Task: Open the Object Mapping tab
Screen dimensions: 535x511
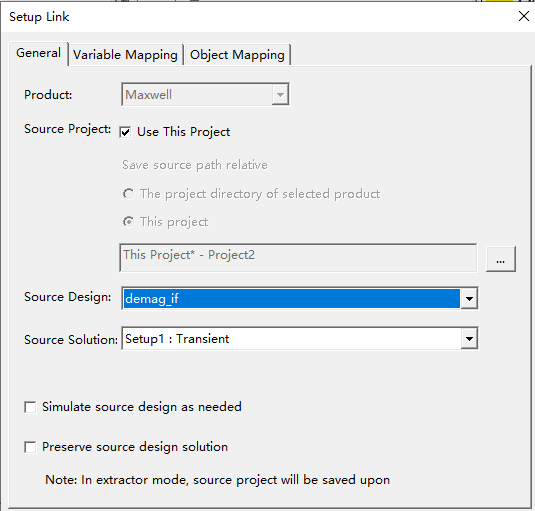Action: 237,55
